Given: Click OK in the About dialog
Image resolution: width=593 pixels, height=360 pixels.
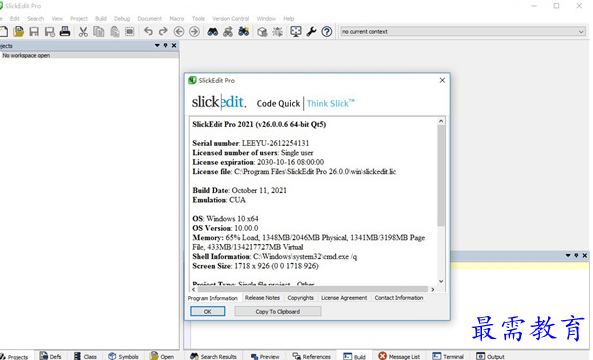Looking at the screenshot, I should pos(208,312).
